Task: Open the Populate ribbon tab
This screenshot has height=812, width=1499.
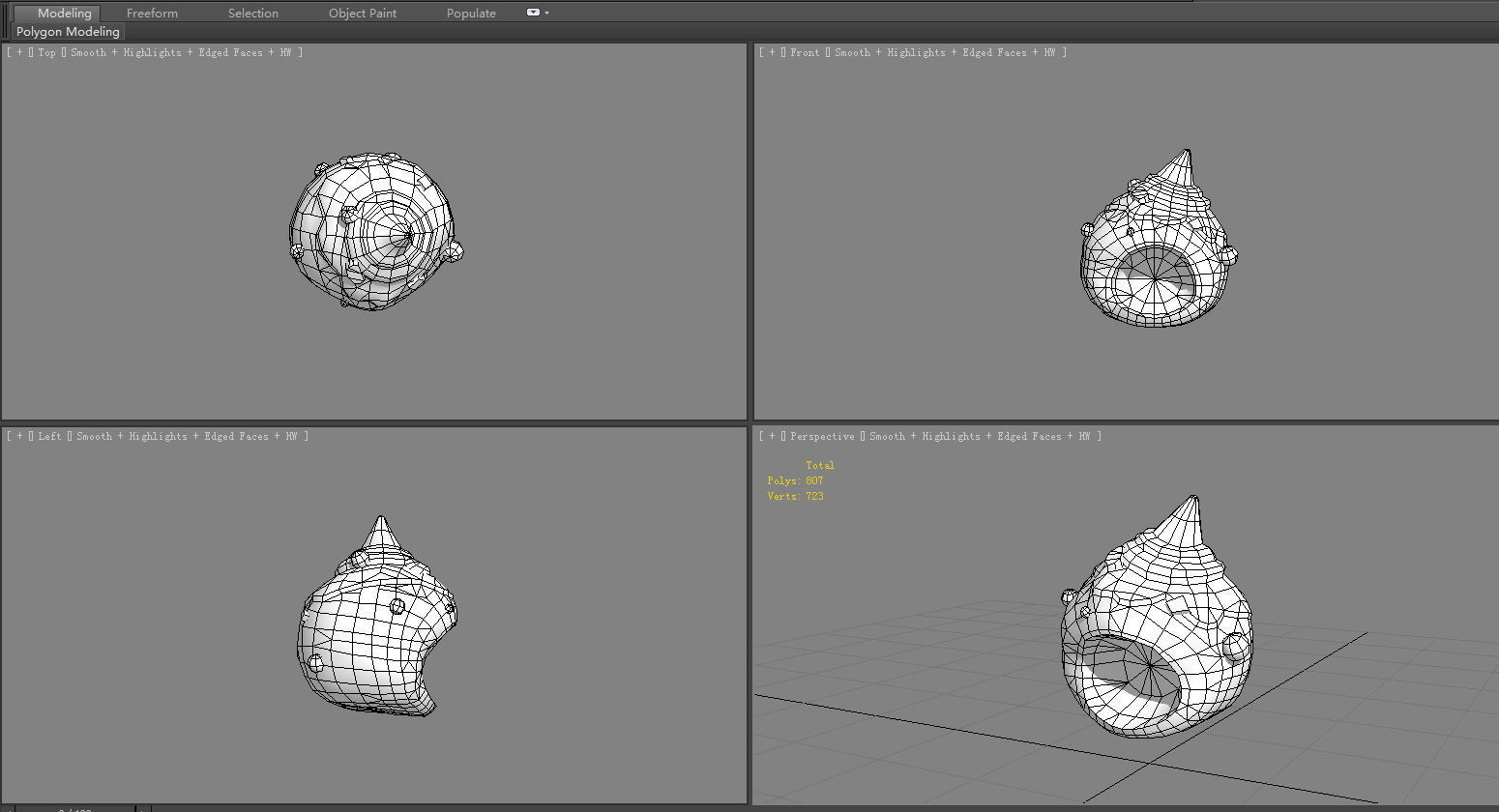Action: pyautogui.click(x=471, y=13)
